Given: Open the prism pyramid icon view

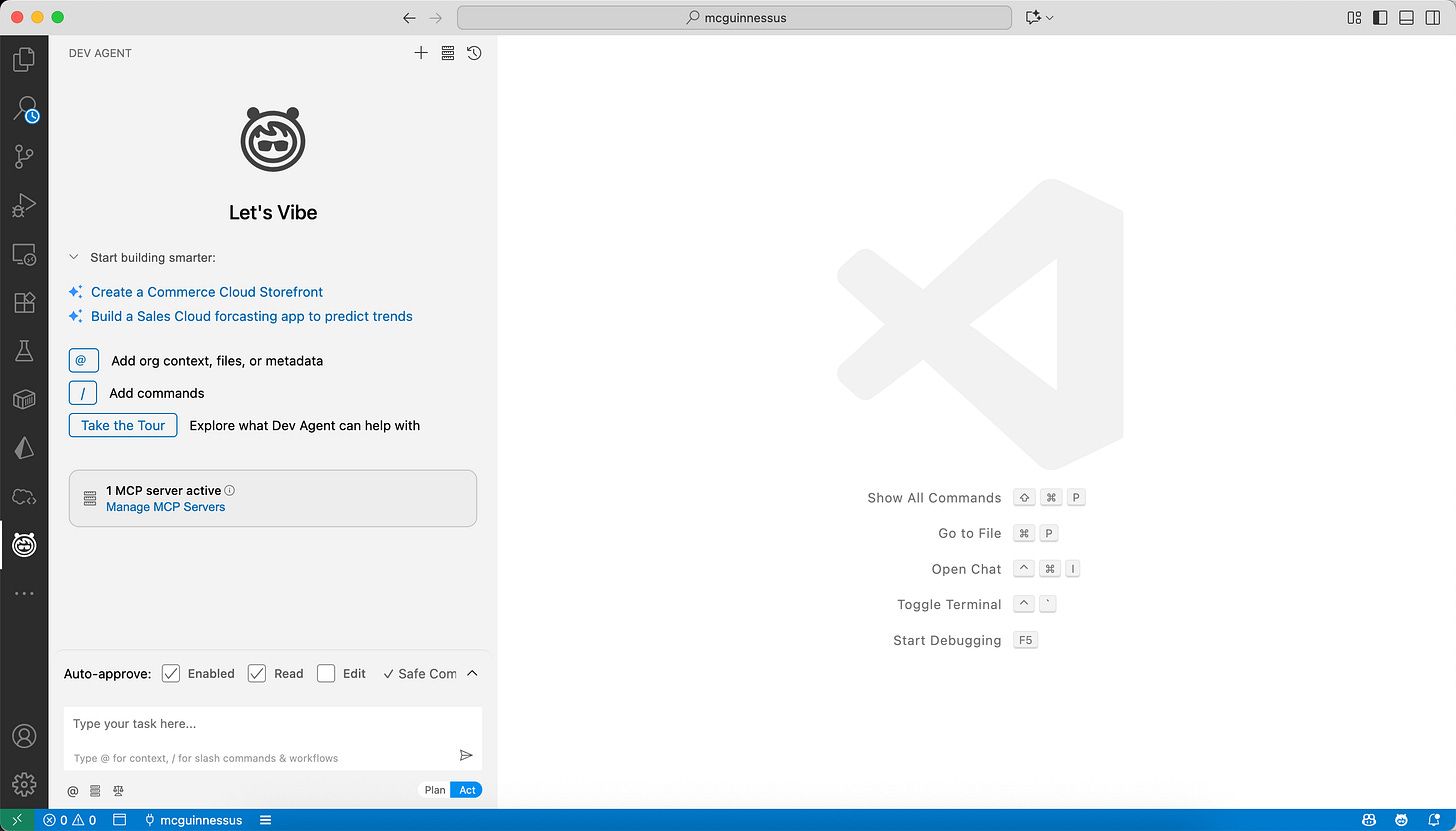Looking at the screenshot, I should pos(24,448).
